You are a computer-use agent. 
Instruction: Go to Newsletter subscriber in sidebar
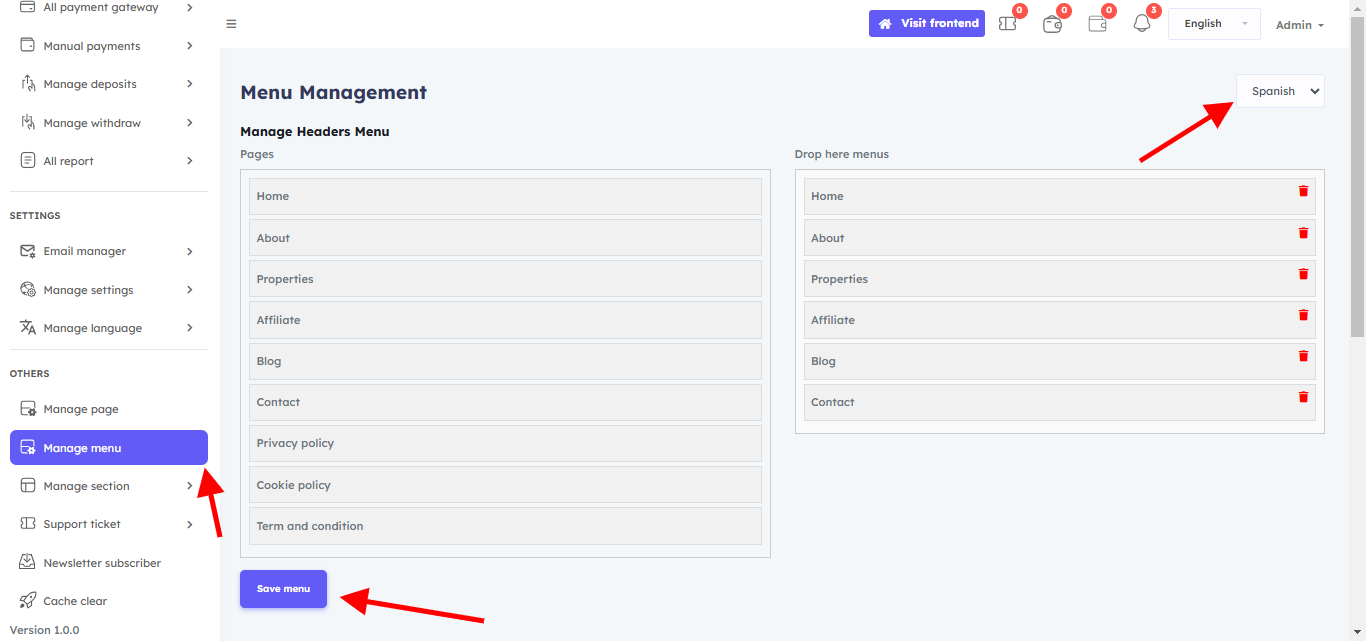tap(101, 563)
